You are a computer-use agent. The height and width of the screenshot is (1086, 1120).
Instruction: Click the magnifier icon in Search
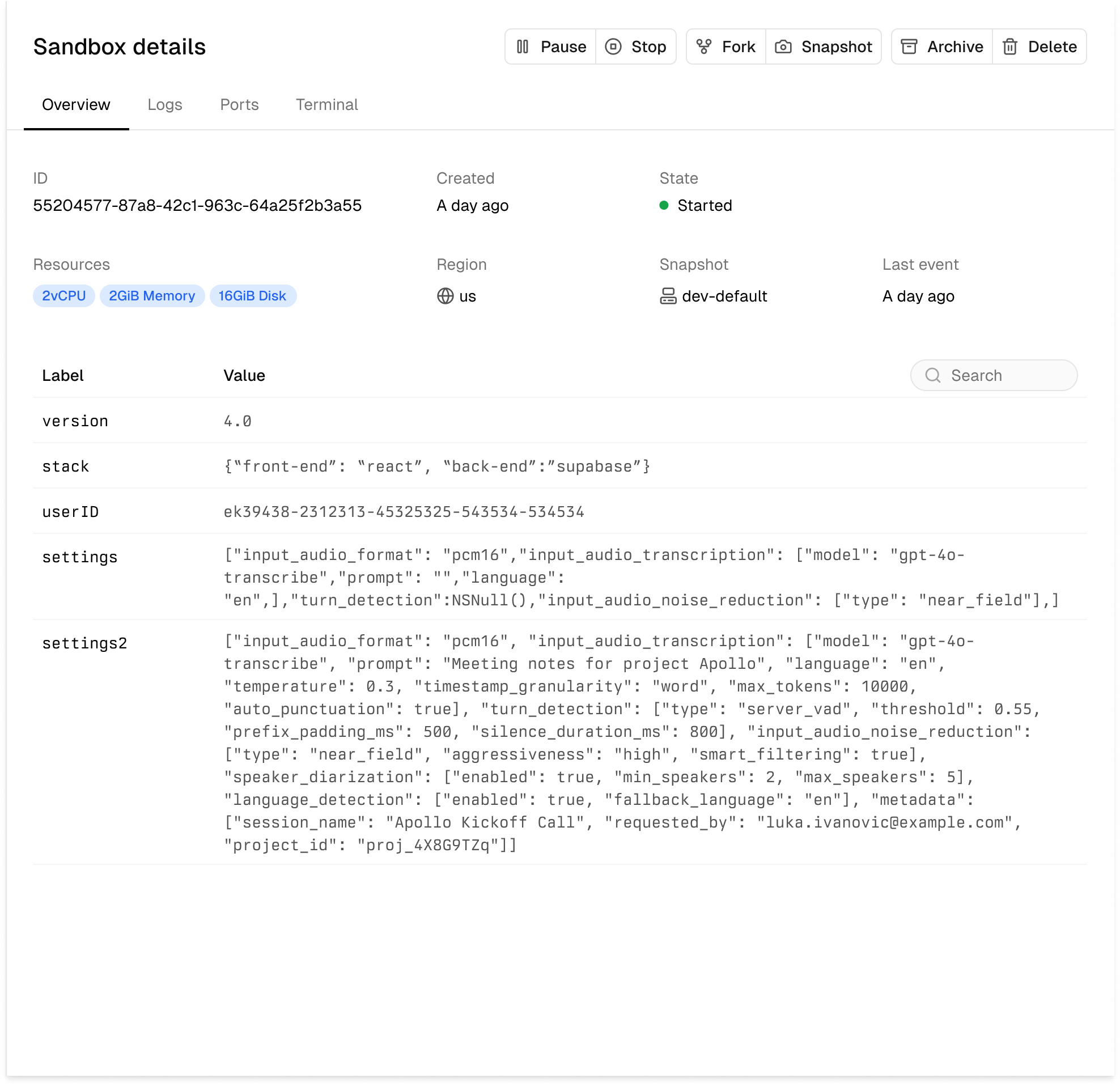point(932,376)
